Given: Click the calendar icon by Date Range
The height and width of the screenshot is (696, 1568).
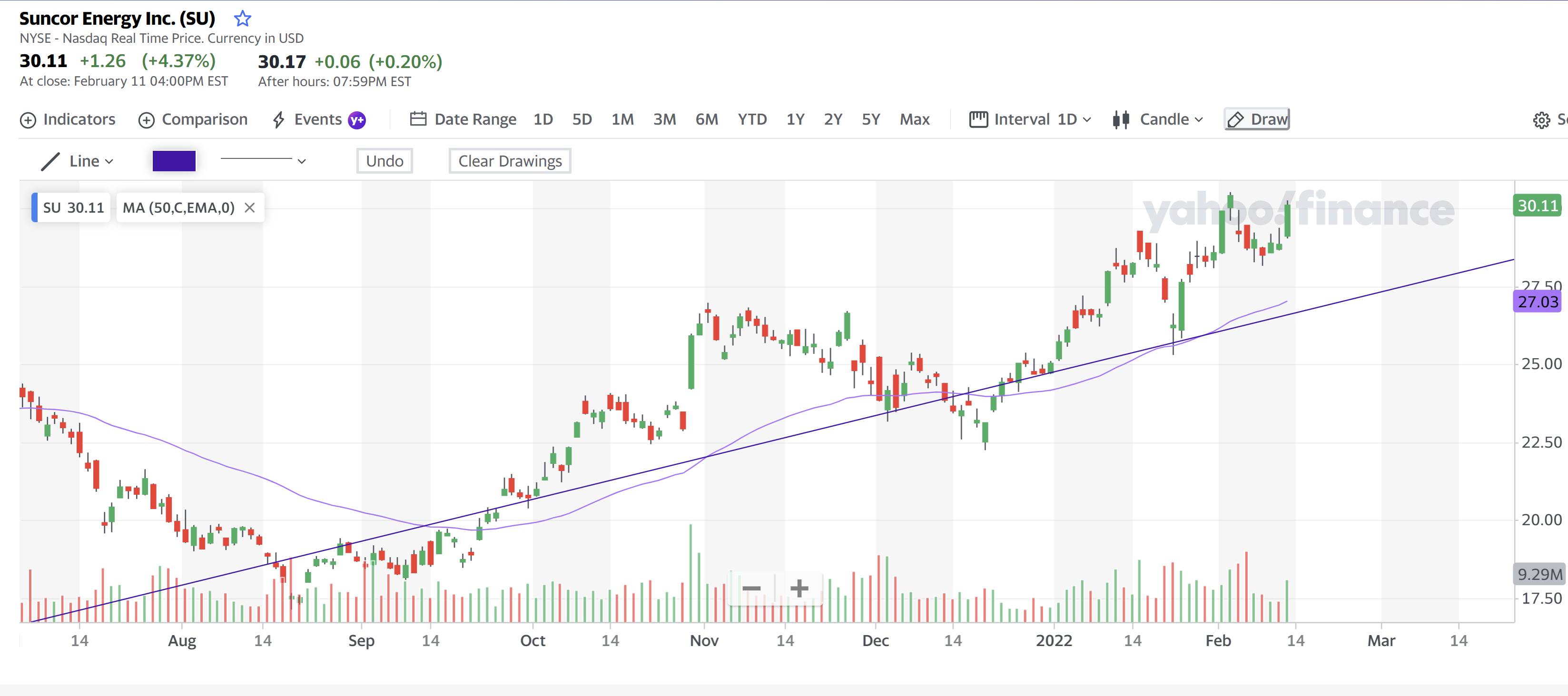Looking at the screenshot, I should click(x=418, y=118).
